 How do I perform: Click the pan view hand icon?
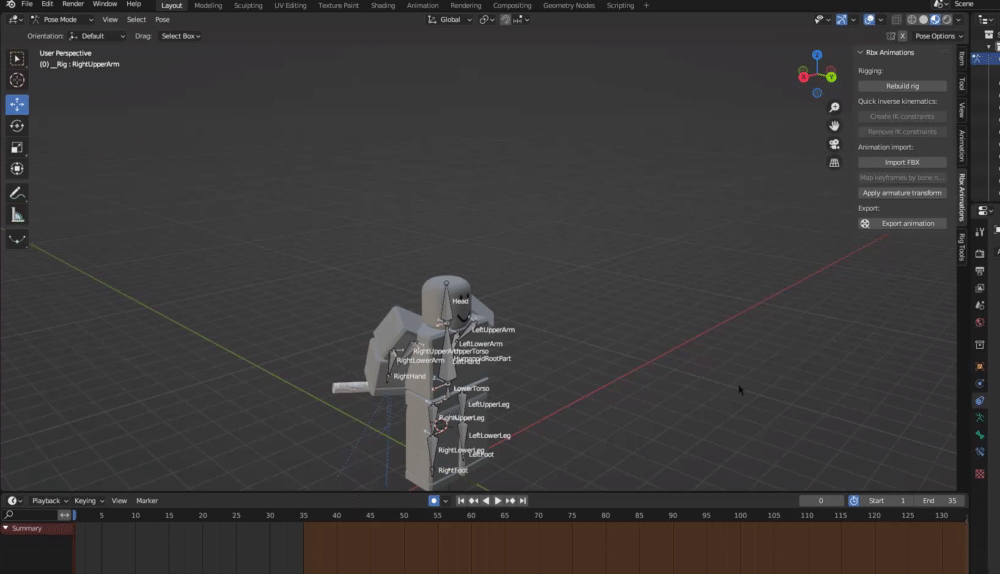click(834, 126)
